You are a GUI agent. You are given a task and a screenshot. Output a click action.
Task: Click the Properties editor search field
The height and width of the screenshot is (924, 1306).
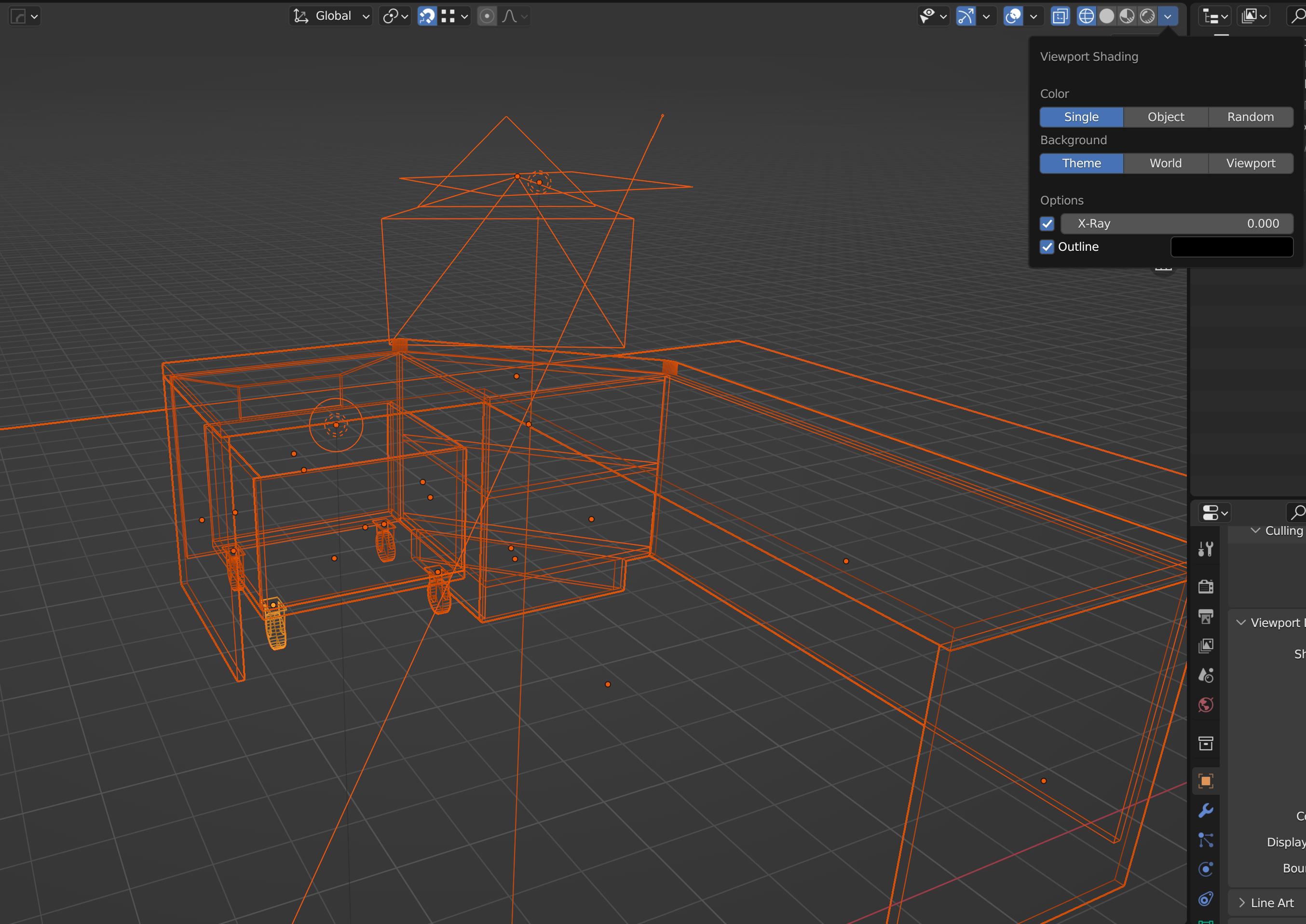(1297, 513)
